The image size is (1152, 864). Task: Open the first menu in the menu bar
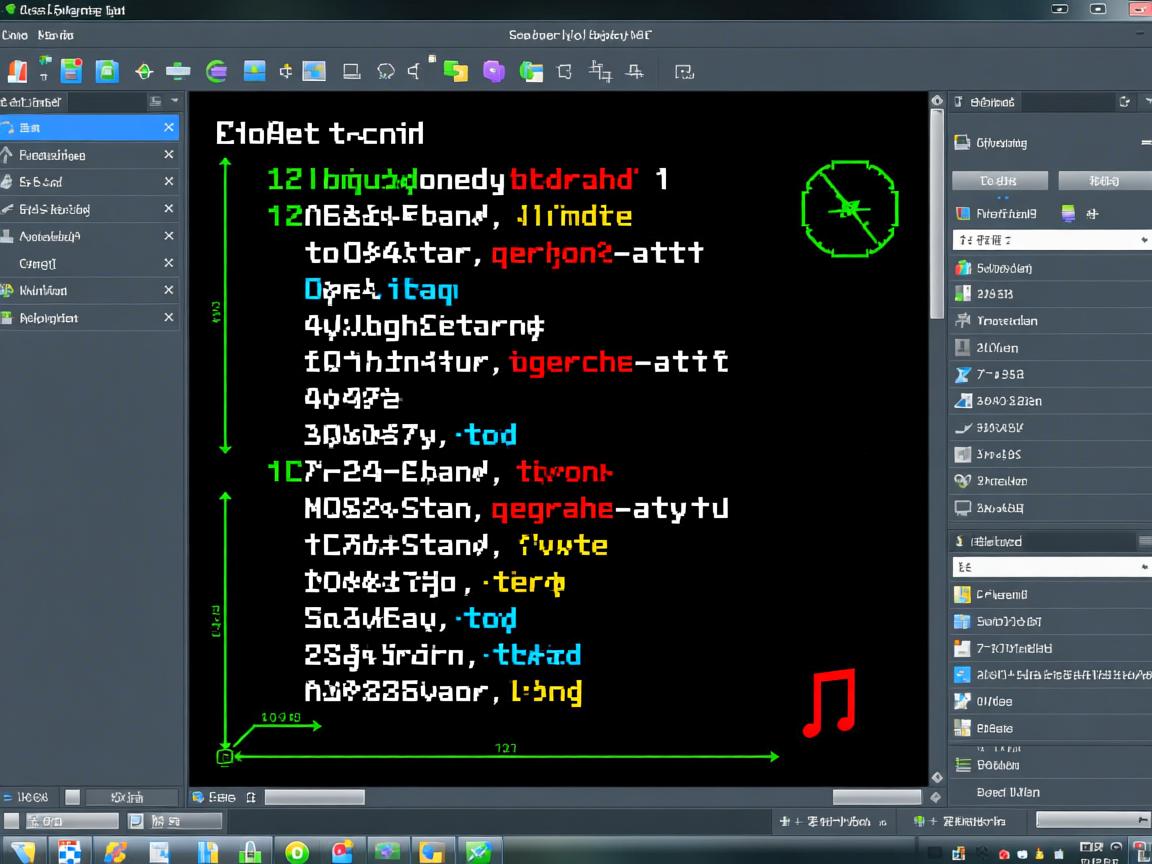point(14,35)
